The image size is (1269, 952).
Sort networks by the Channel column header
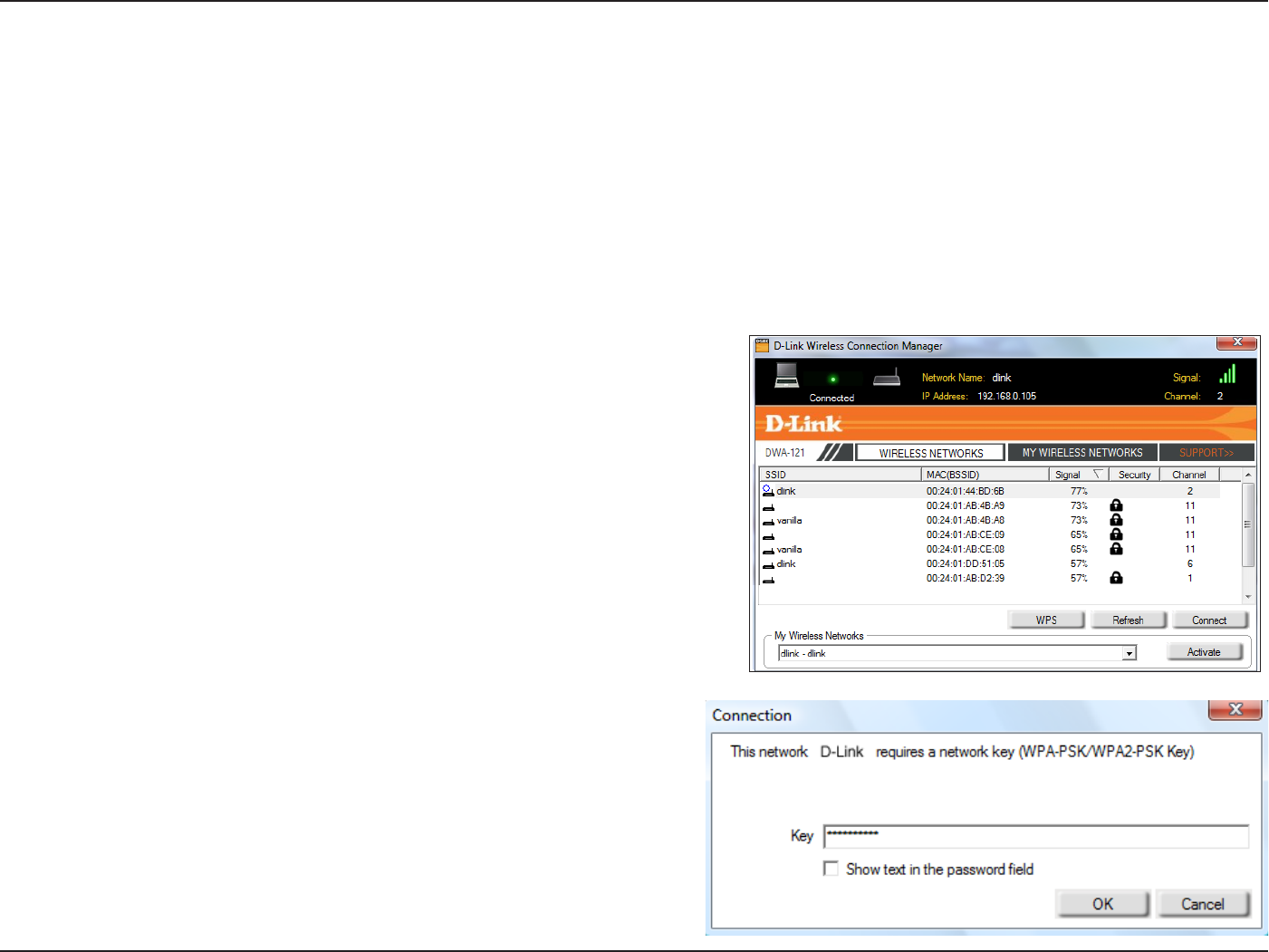point(1189,475)
